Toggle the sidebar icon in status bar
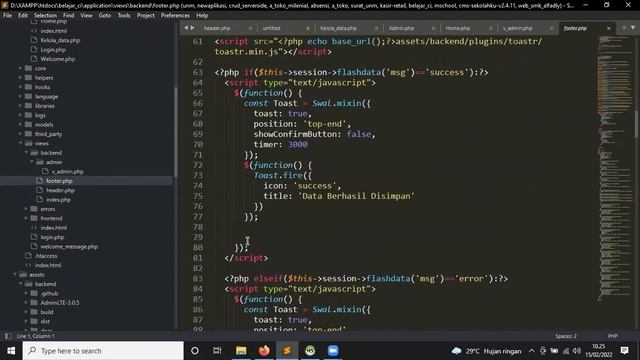 tap(8, 336)
